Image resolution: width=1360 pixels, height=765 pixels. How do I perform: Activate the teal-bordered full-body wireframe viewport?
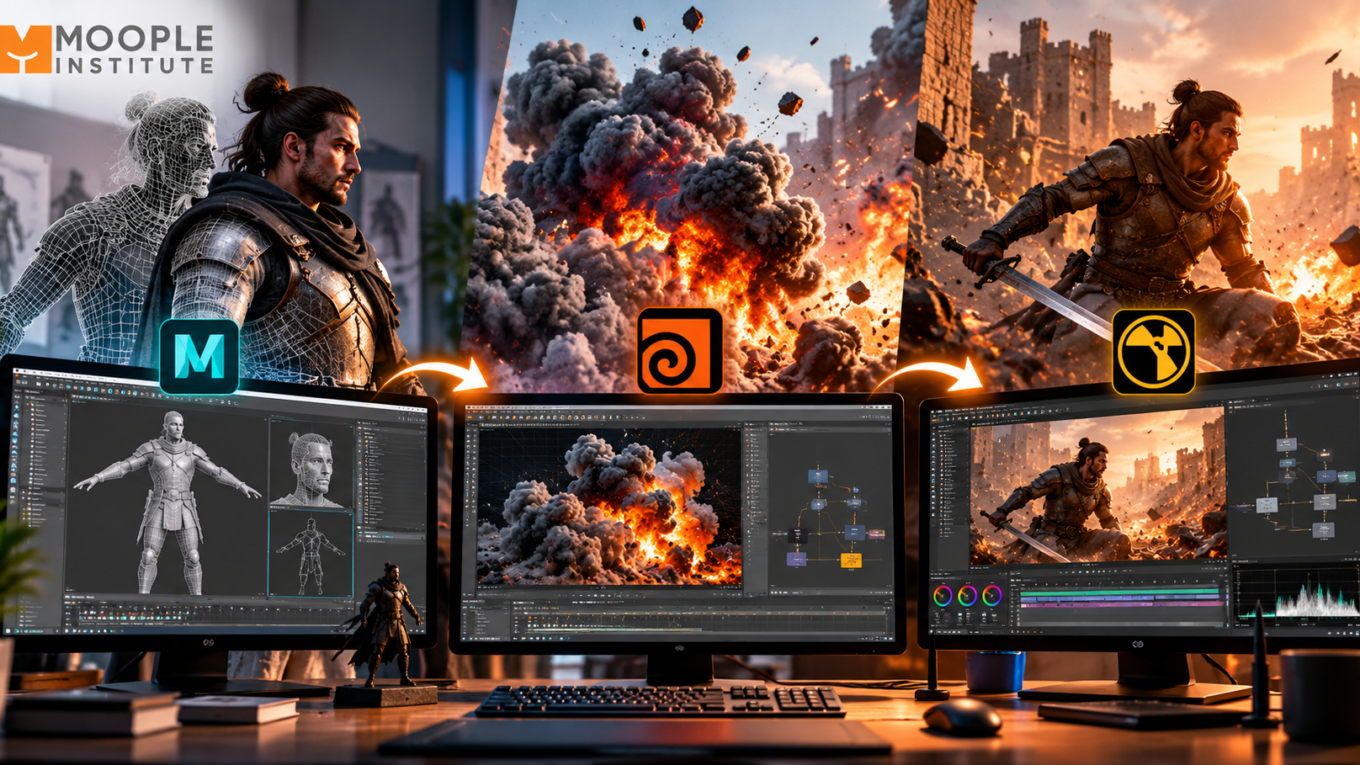(310, 553)
